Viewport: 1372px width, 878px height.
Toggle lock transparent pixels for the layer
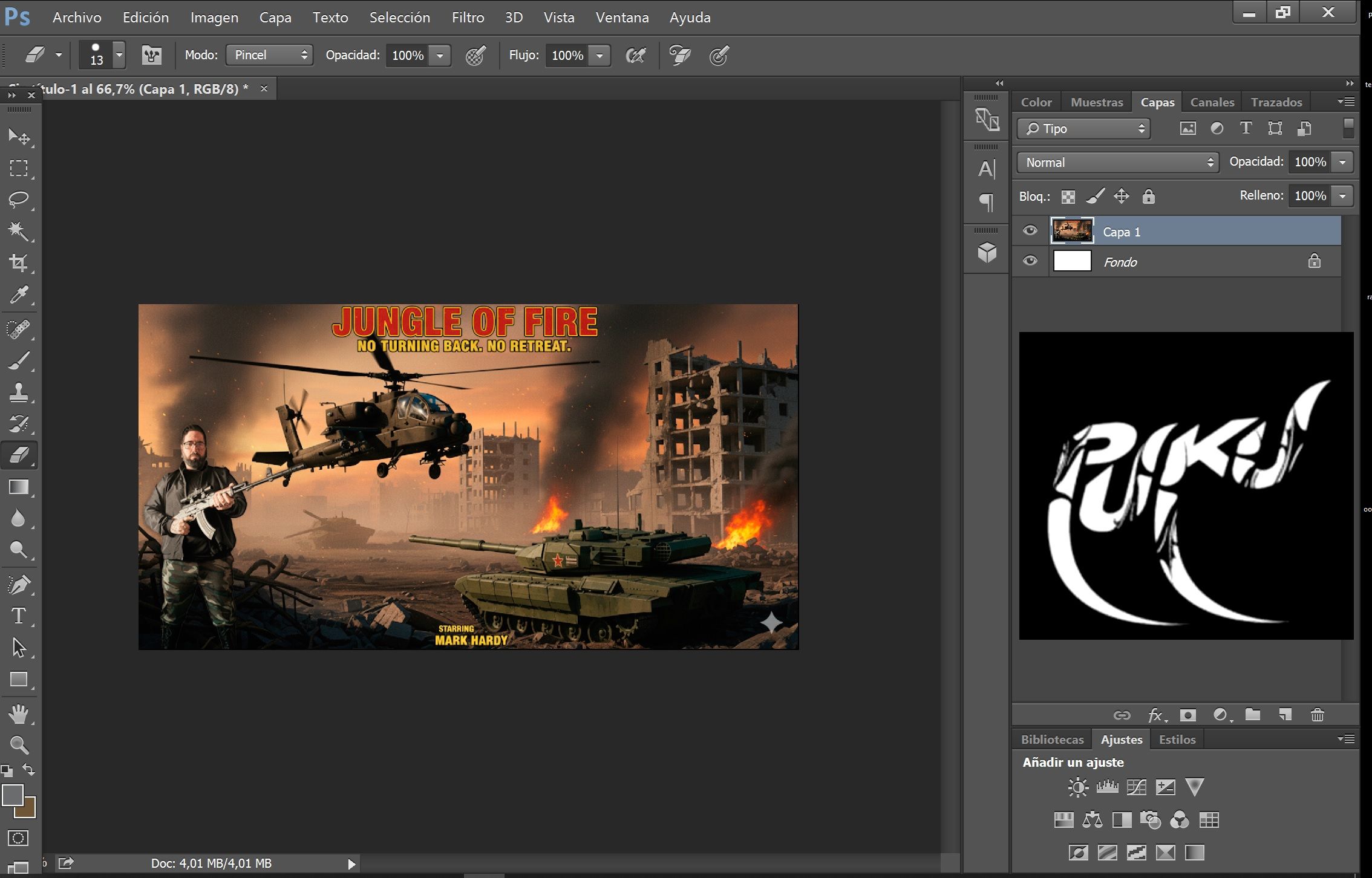1068,197
